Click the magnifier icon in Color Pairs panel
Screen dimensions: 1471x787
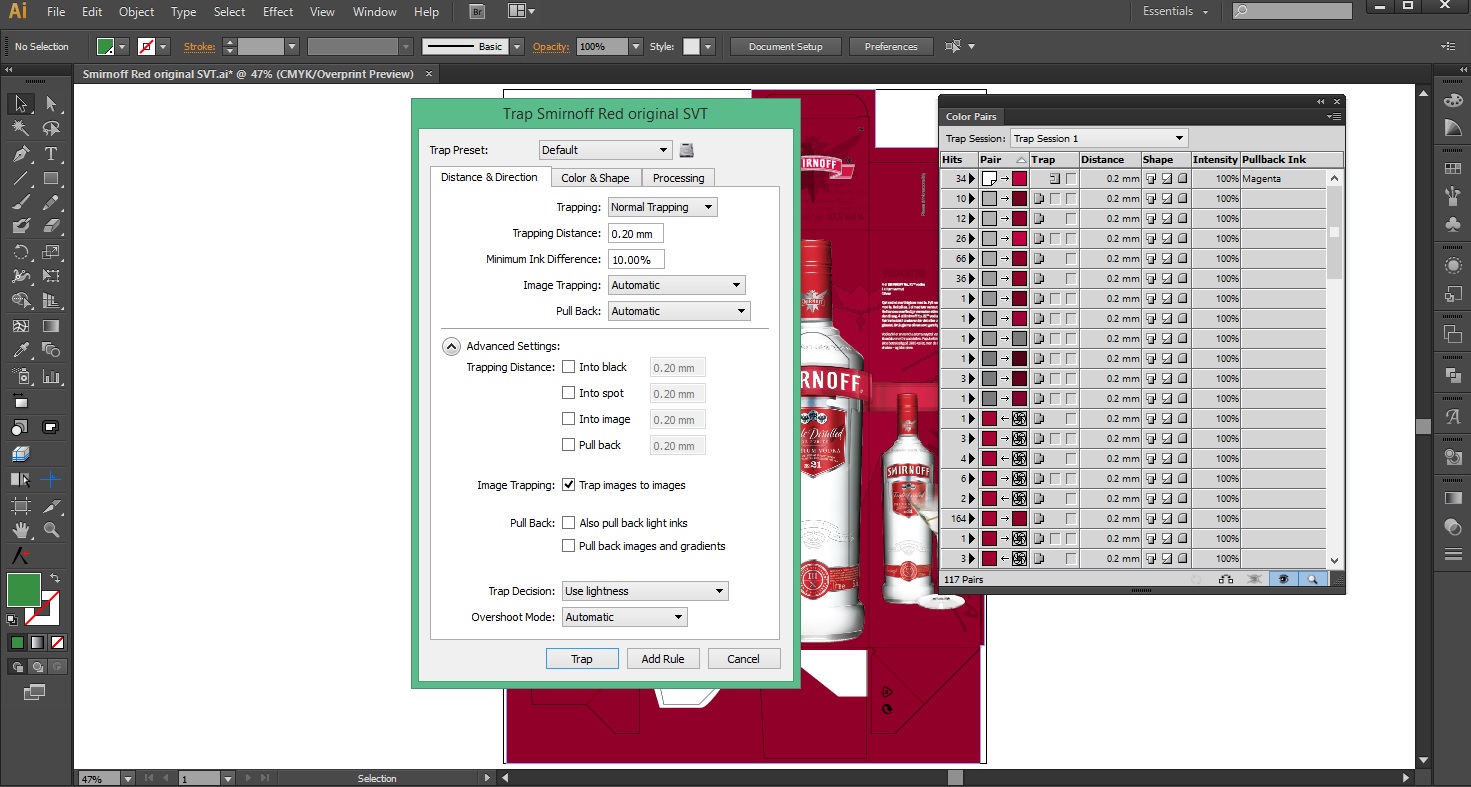(1311, 579)
